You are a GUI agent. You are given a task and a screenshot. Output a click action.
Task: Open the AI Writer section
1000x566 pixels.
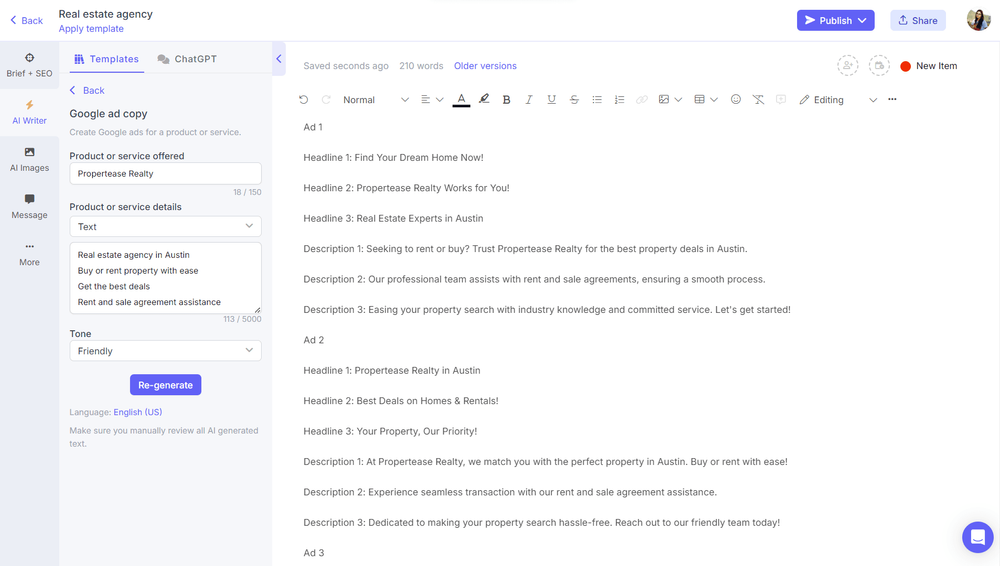point(29,112)
